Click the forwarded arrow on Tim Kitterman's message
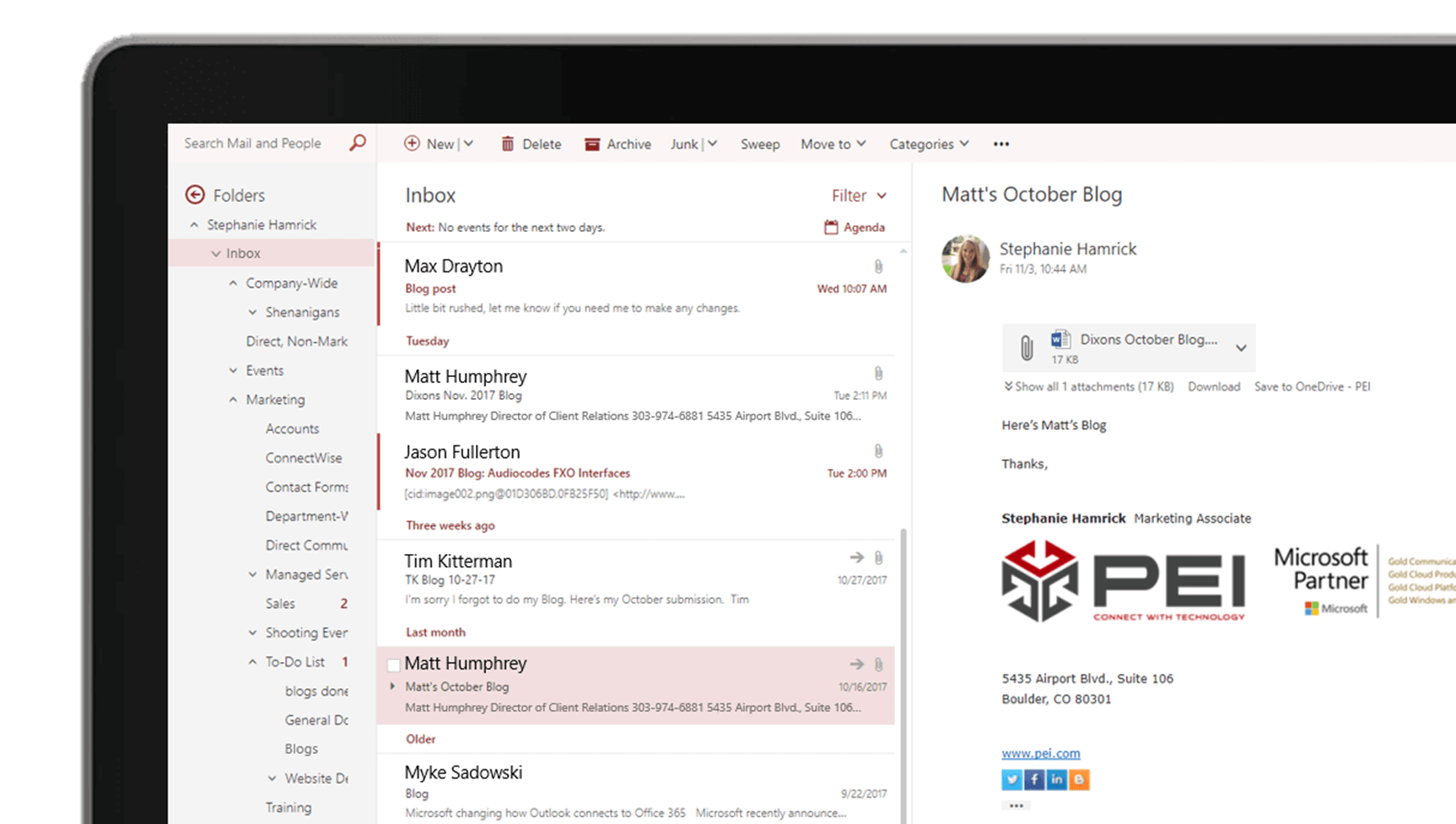The image size is (1456, 824). 856,557
